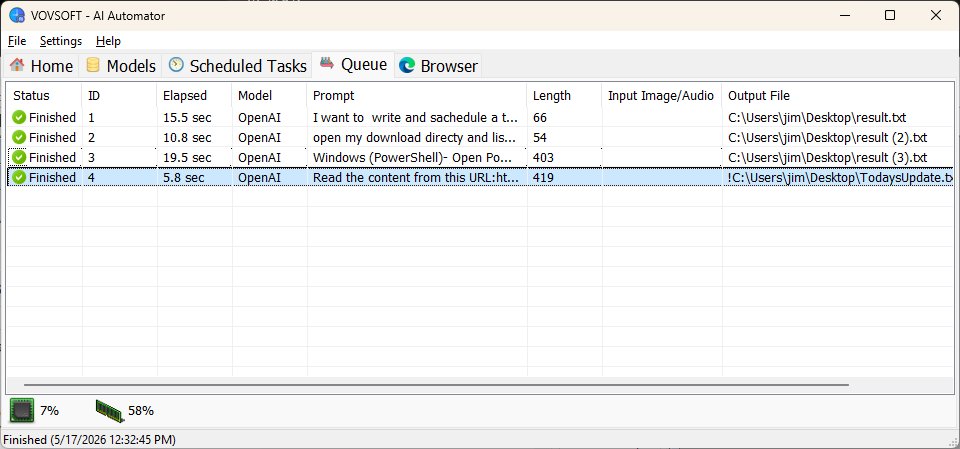960x449 pixels.
Task: Click output file 'TodaysUpdate' path
Action: coord(841,177)
